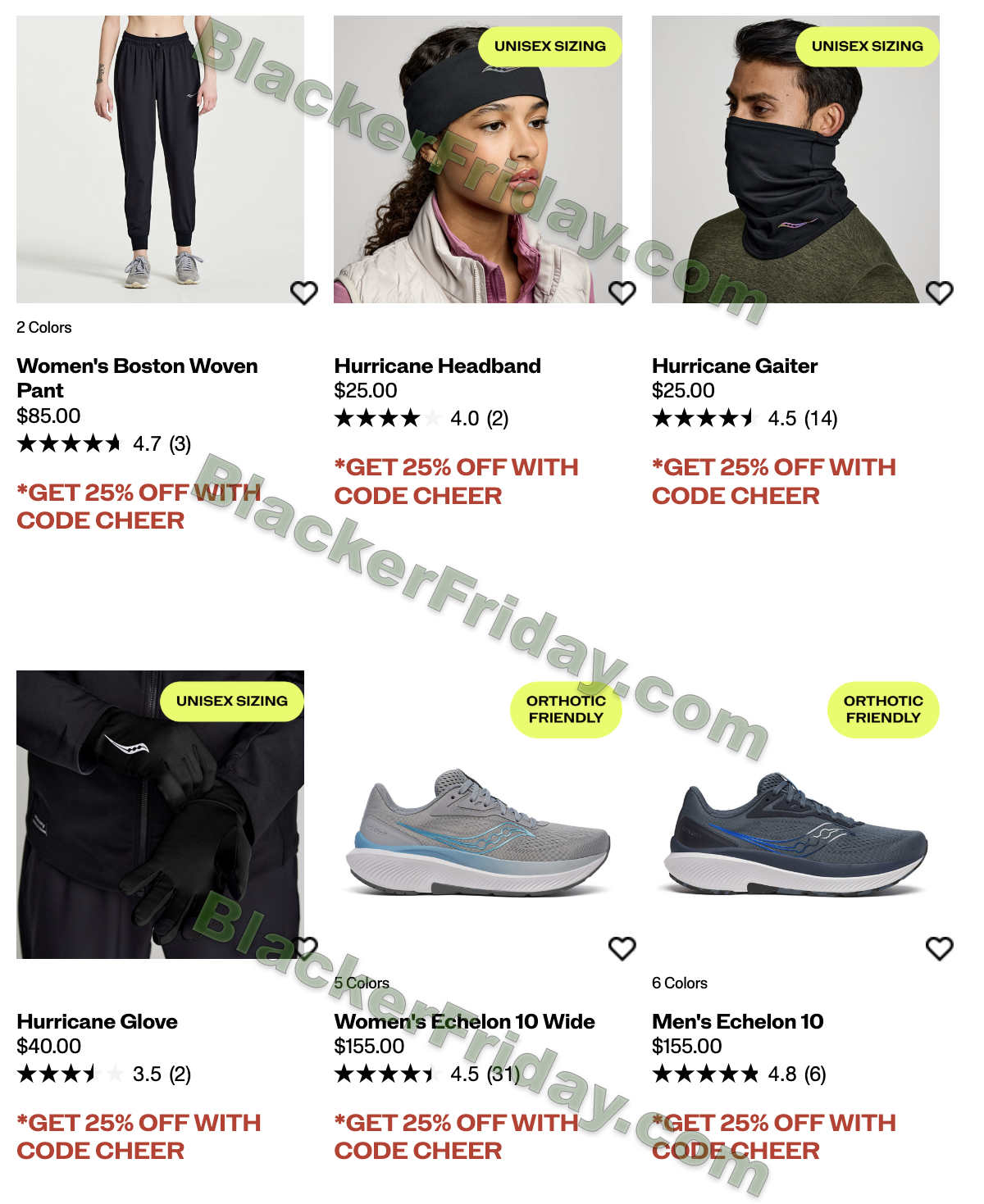Screen dimensions: 984x1204
Task: View the black jogger pants product image
Action: click(160, 159)
